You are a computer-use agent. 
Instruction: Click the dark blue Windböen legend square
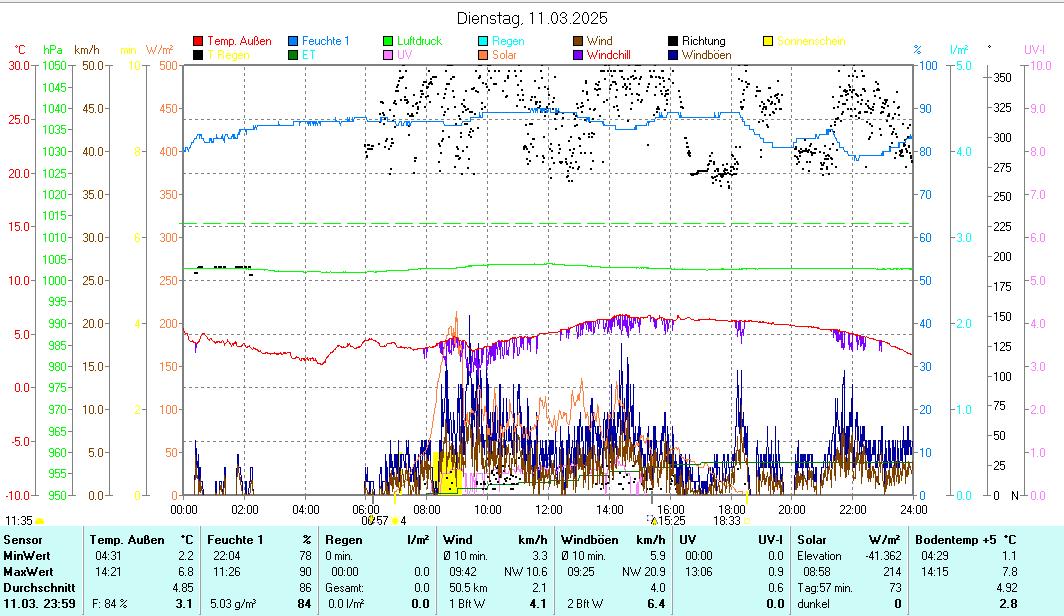pos(673,55)
